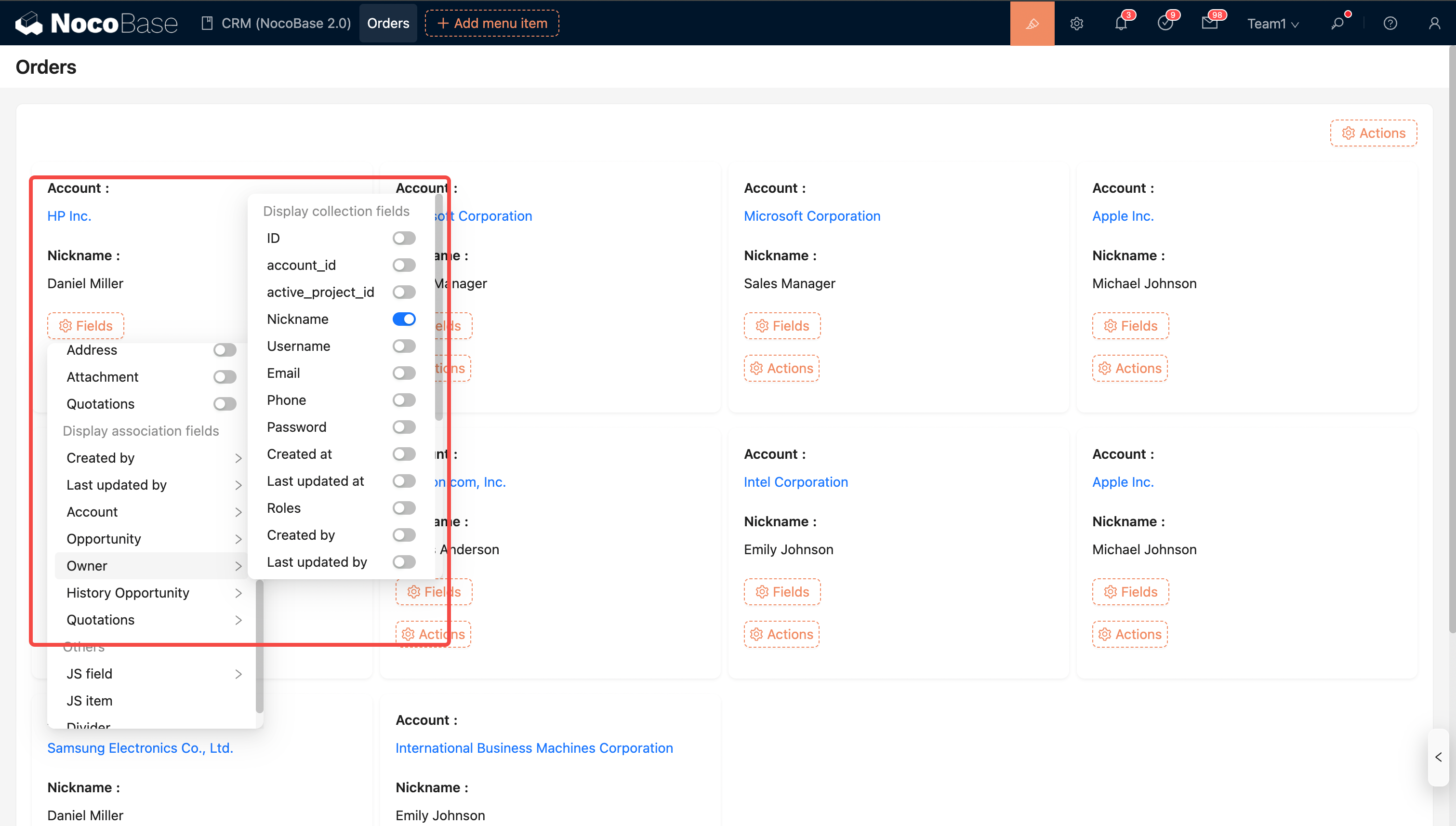Disable the Nickname field toggle

coord(404,319)
